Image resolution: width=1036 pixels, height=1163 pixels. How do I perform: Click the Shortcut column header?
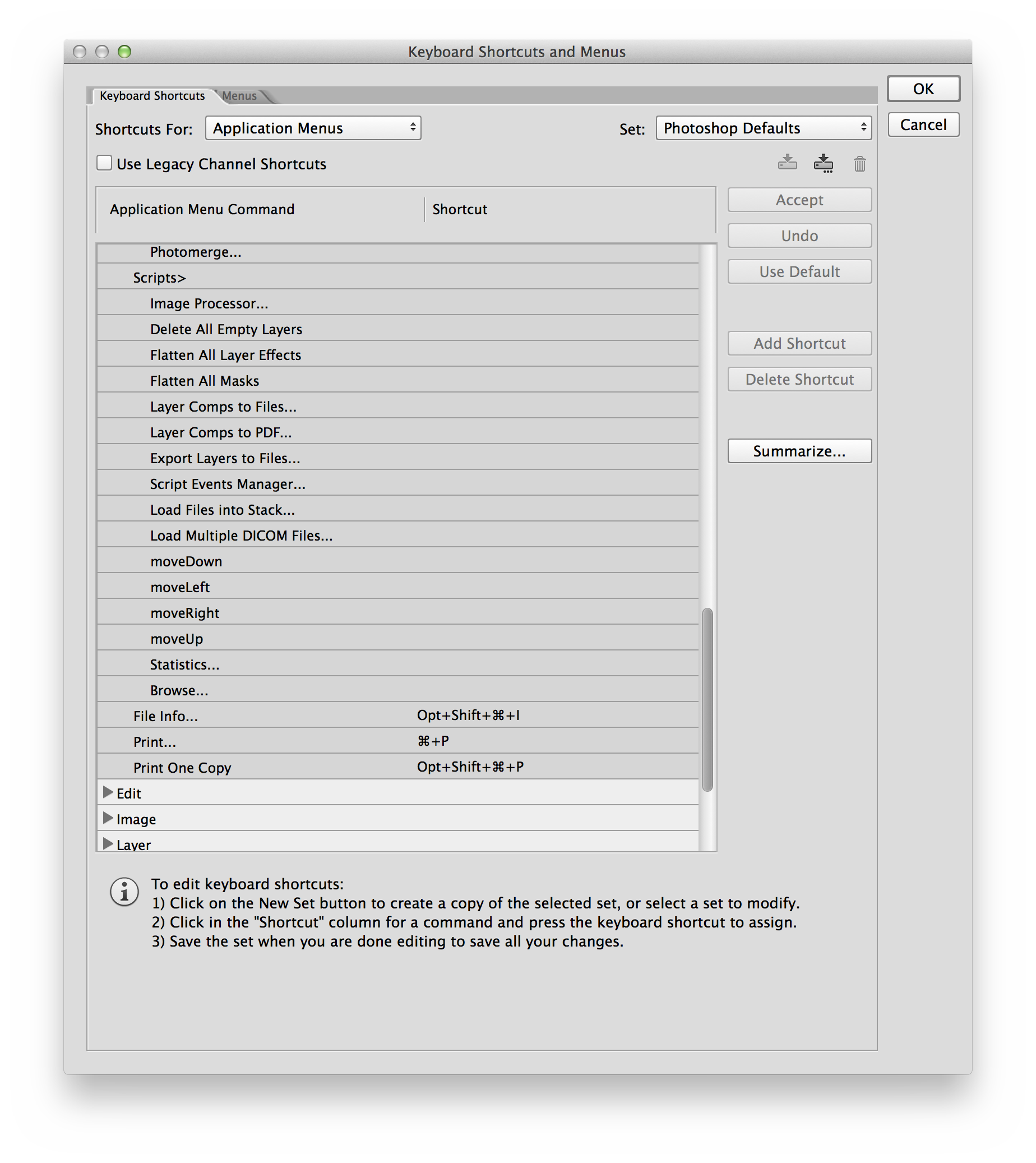[460, 210]
